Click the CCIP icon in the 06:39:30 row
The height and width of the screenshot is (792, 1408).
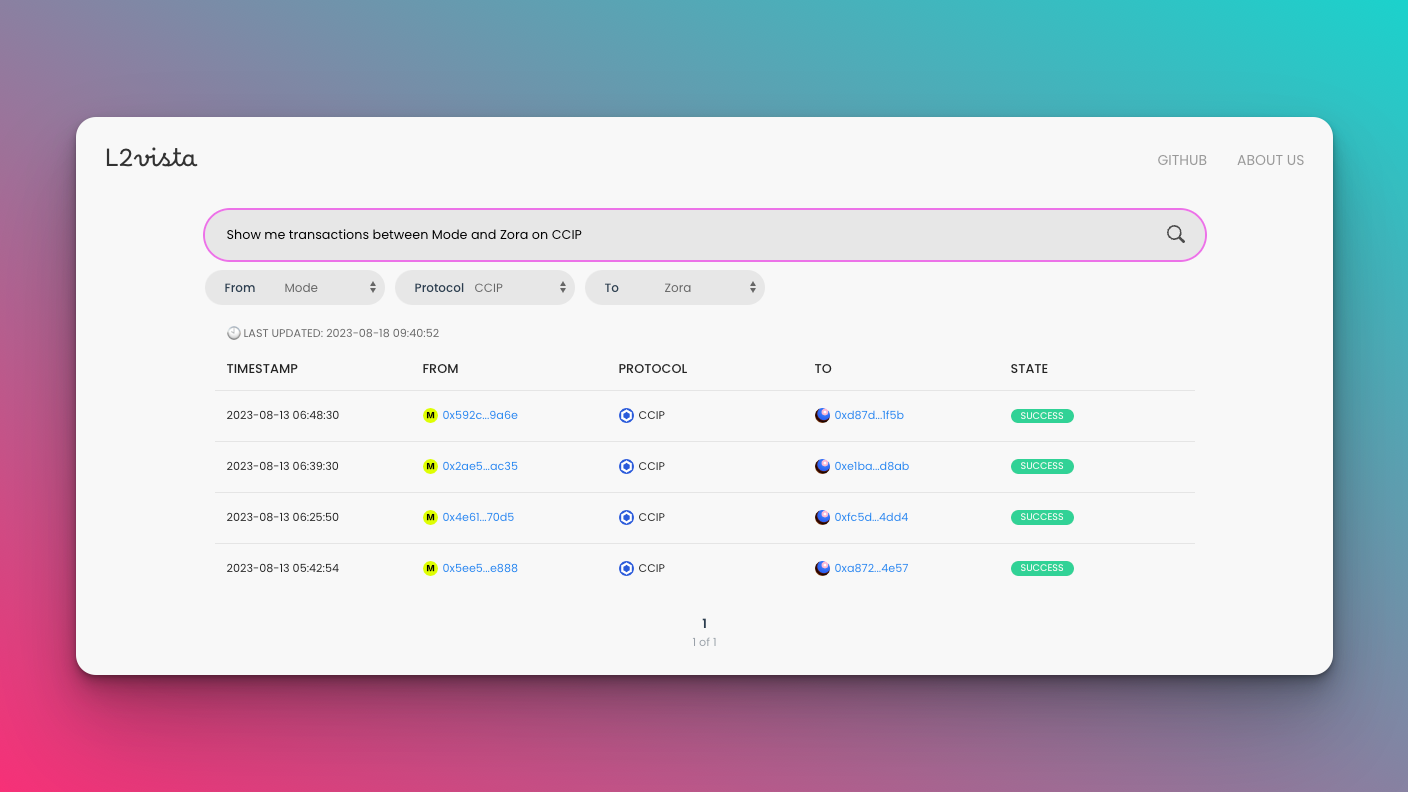point(626,466)
